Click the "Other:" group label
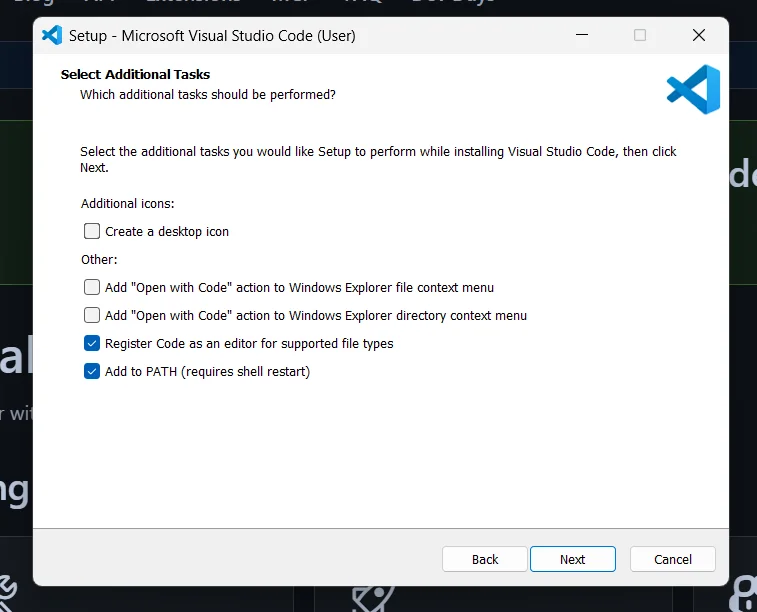The image size is (757, 612). pos(99,260)
